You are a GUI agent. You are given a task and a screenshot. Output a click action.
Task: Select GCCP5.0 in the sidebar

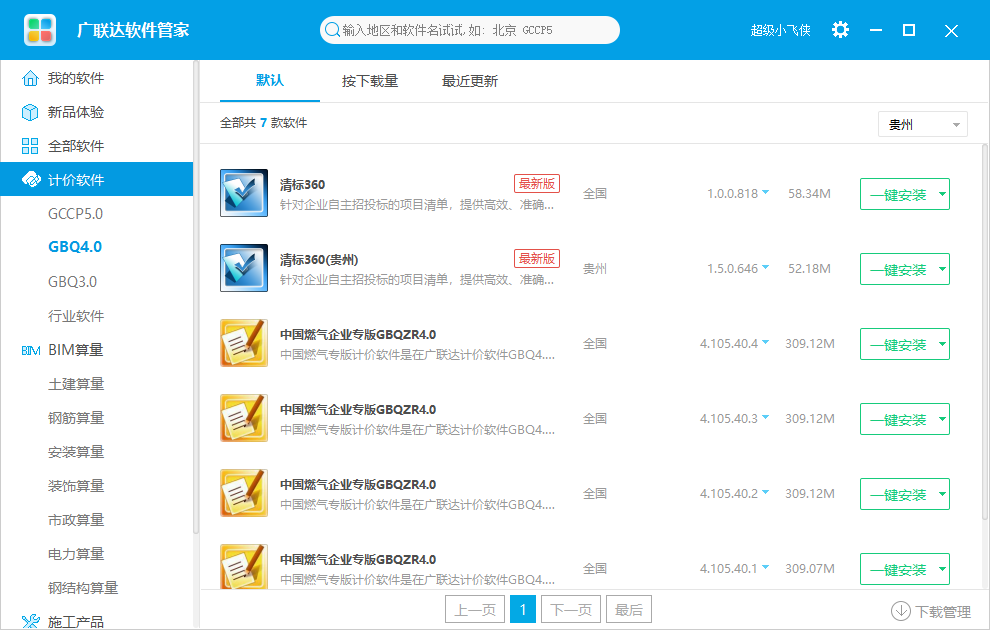point(75,214)
